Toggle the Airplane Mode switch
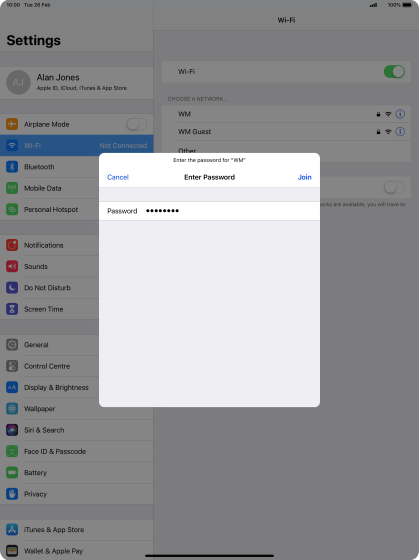This screenshot has height=560, width=419. click(136, 124)
